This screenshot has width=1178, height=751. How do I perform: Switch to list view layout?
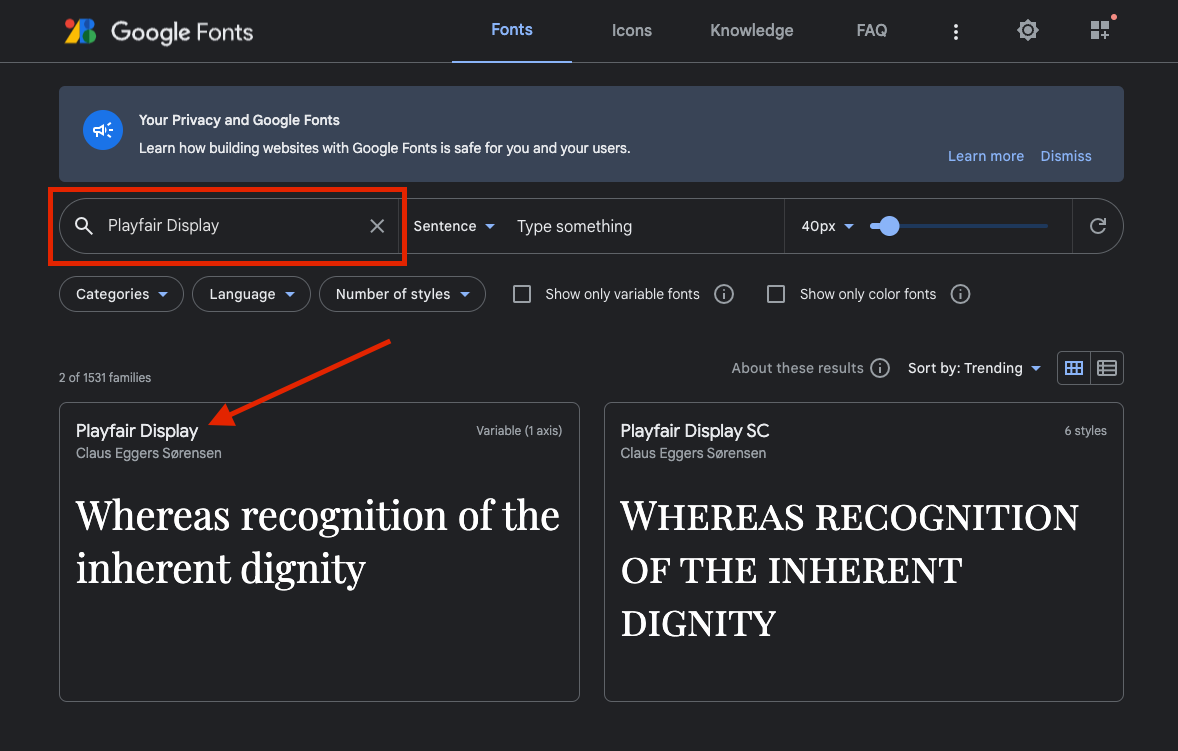click(x=1107, y=368)
